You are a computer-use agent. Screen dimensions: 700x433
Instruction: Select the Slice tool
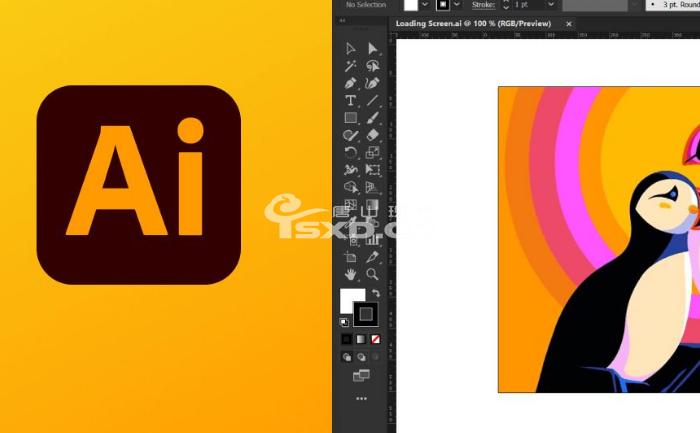pos(372,257)
